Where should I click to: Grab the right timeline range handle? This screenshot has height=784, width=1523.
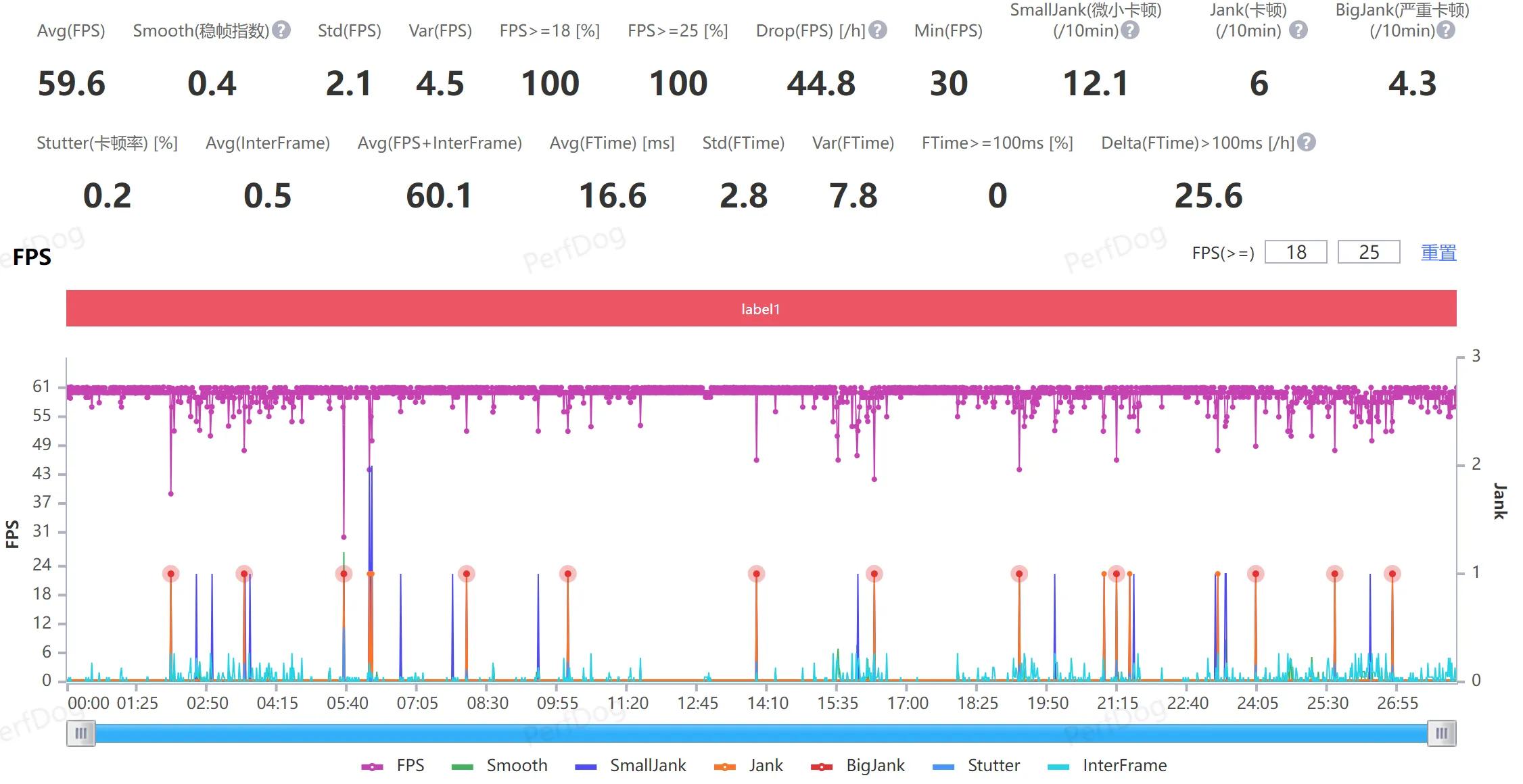pos(1441,733)
